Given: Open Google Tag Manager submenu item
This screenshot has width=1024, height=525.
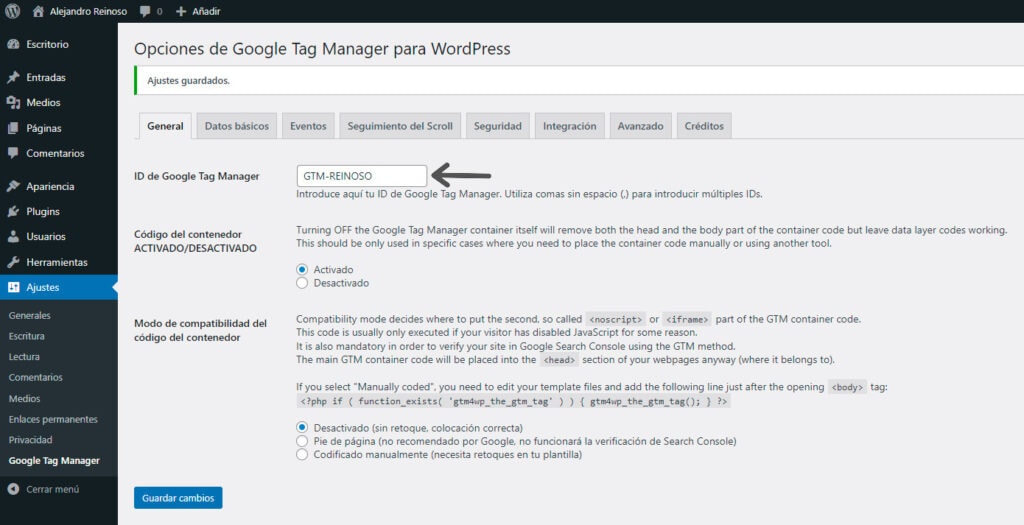Looking at the screenshot, I should 54,460.
